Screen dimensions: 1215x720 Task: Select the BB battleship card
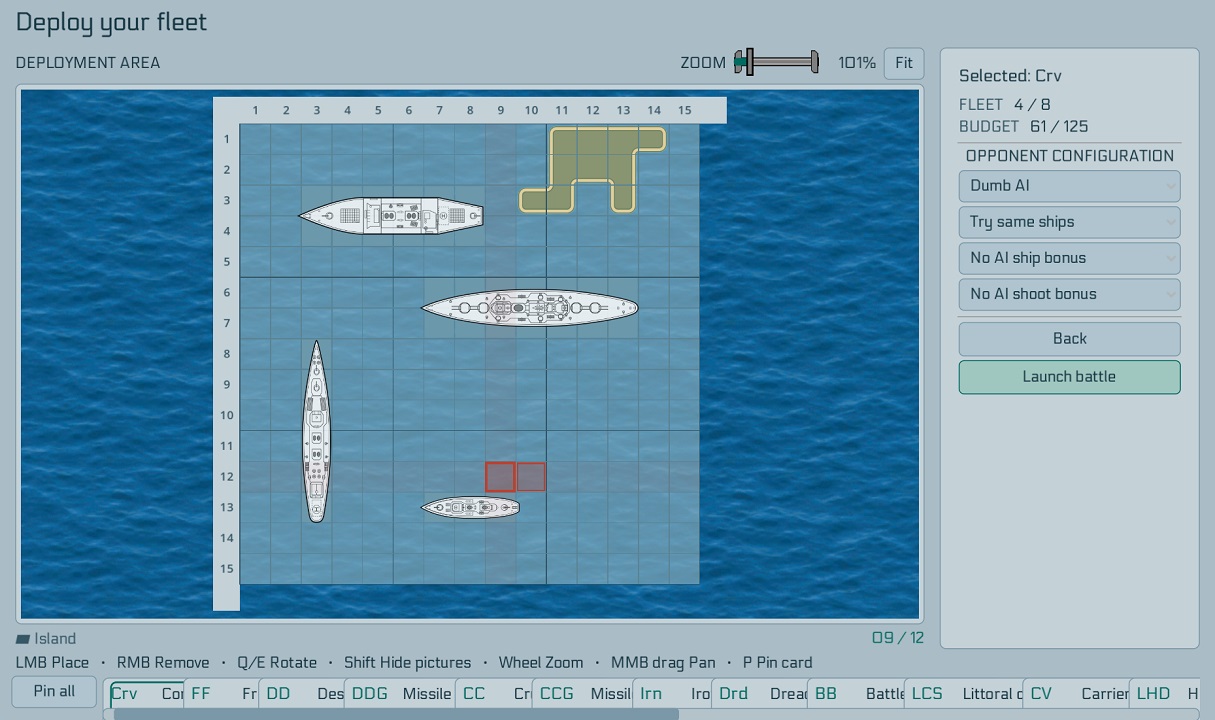856,693
